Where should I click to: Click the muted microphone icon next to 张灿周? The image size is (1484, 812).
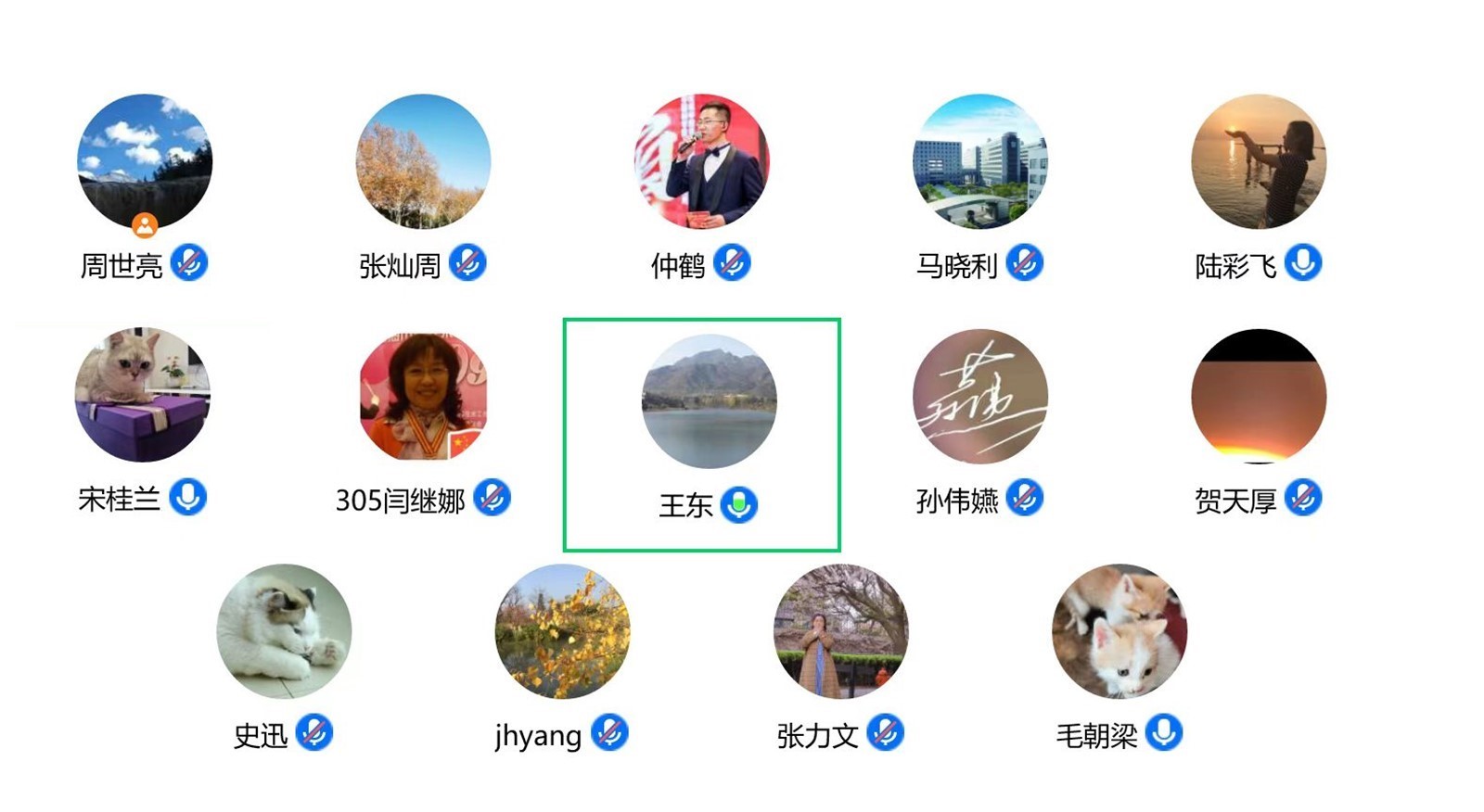point(467,263)
